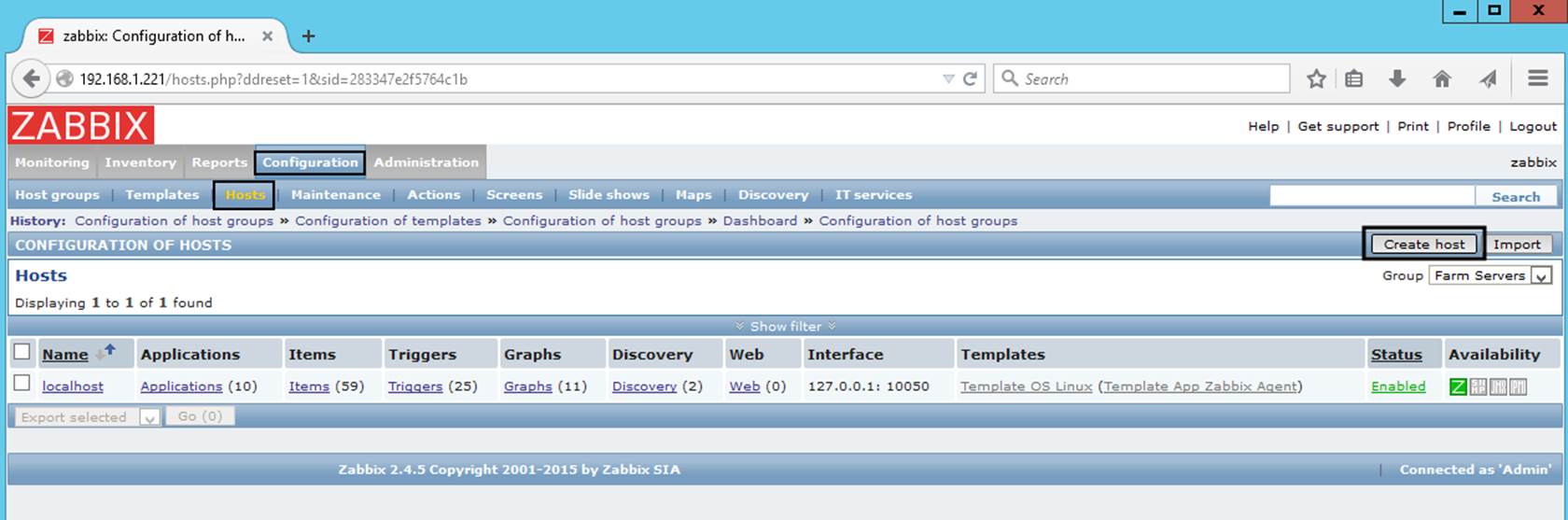1568x520 pixels.
Task: Go to IT services submenu
Action: point(874,195)
